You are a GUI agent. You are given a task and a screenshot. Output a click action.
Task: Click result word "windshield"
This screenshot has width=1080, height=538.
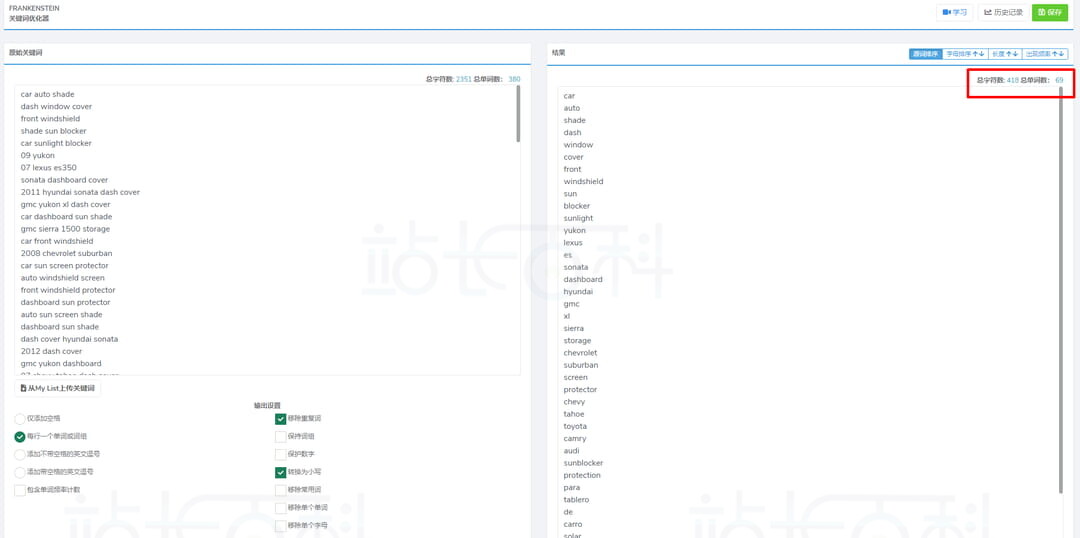point(583,182)
